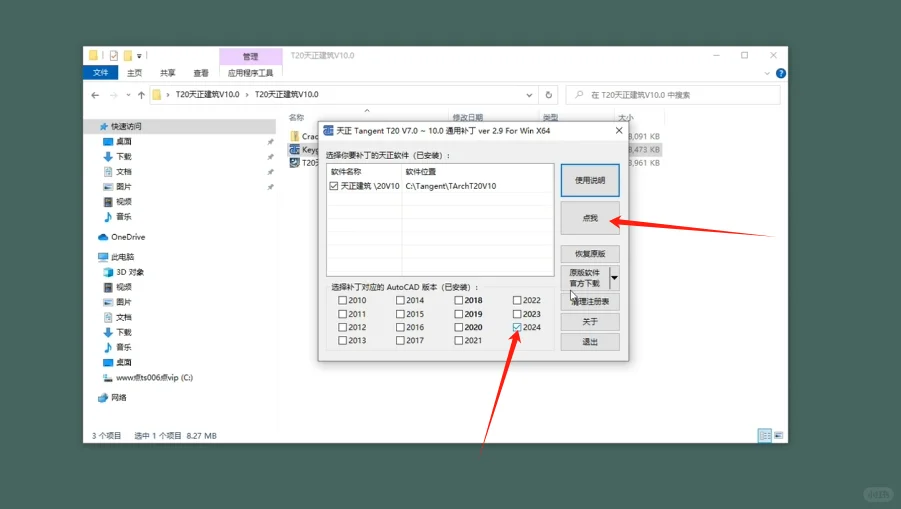The width and height of the screenshot is (901, 509).
Task: Open Explorer help question mark icon
Action: click(780, 73)
